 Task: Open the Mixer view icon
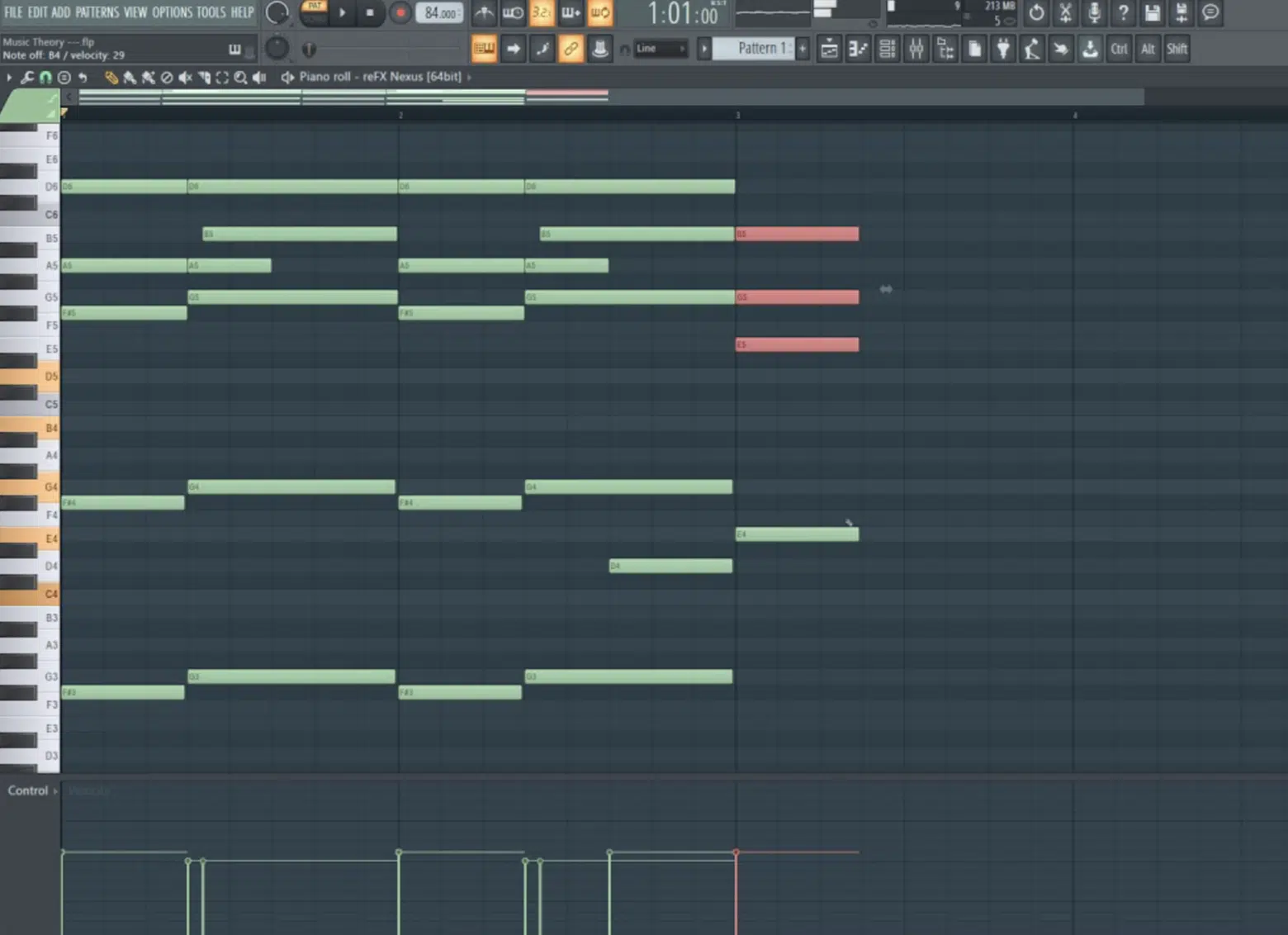(x=916, y=49)
